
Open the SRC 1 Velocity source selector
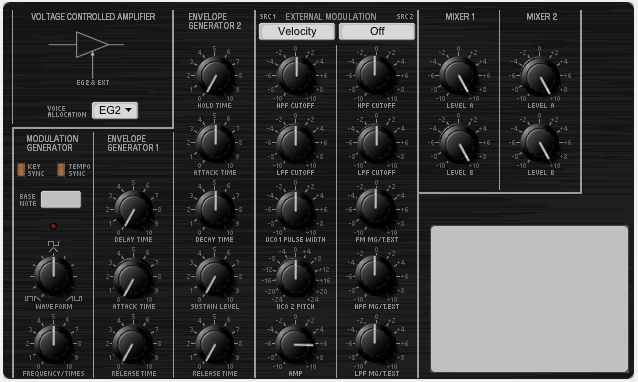pyautogui.click(x=297, y=31)
